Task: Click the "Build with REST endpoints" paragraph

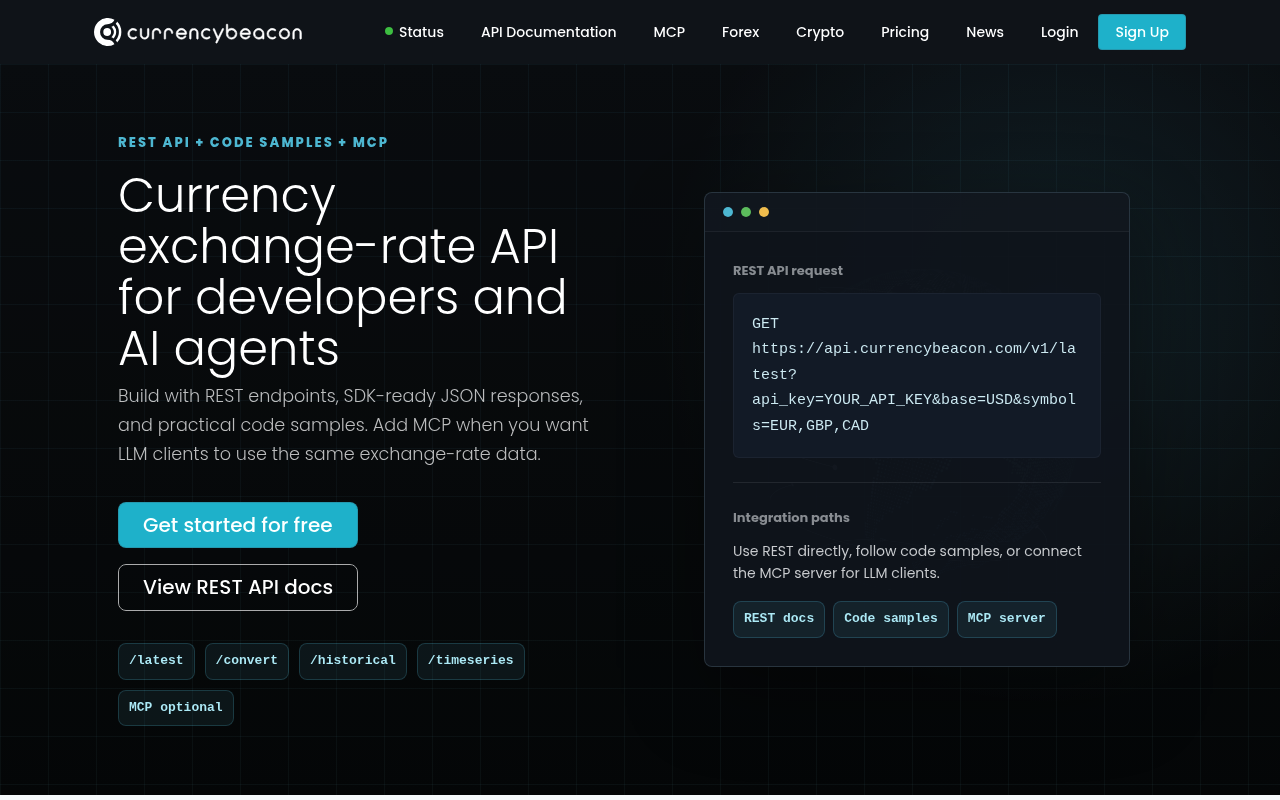Action: 353,425
